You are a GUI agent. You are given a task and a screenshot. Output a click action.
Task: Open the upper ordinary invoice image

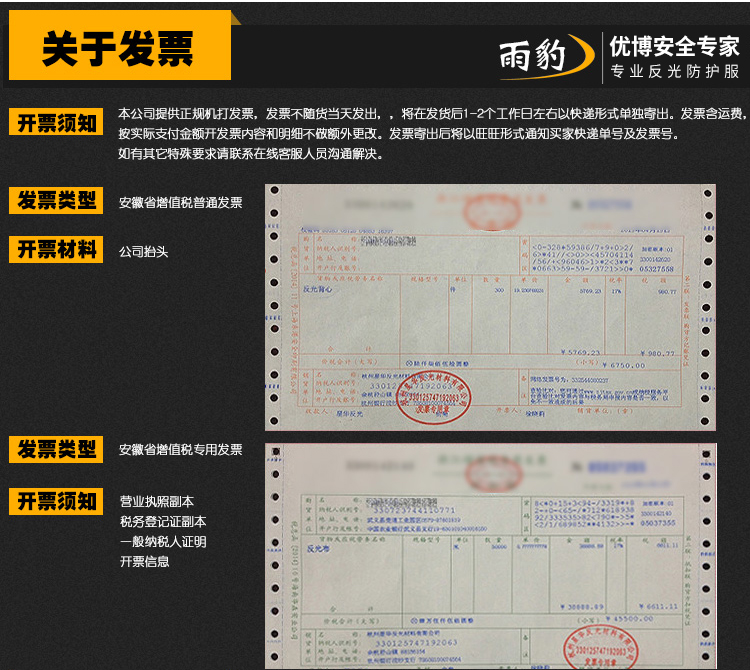coord(490,308)
